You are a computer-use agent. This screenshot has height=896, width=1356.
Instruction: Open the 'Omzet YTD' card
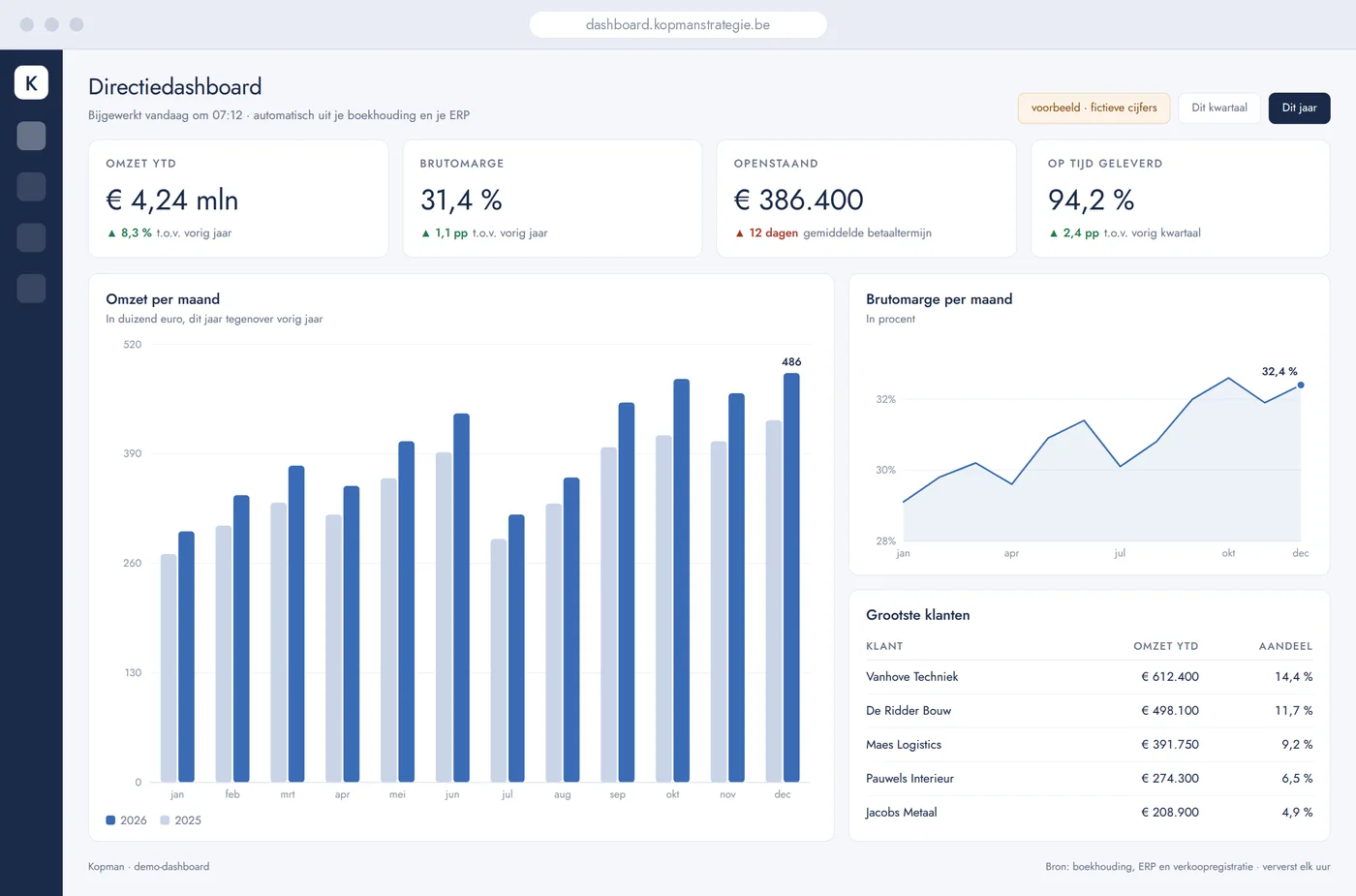(238, 199)
